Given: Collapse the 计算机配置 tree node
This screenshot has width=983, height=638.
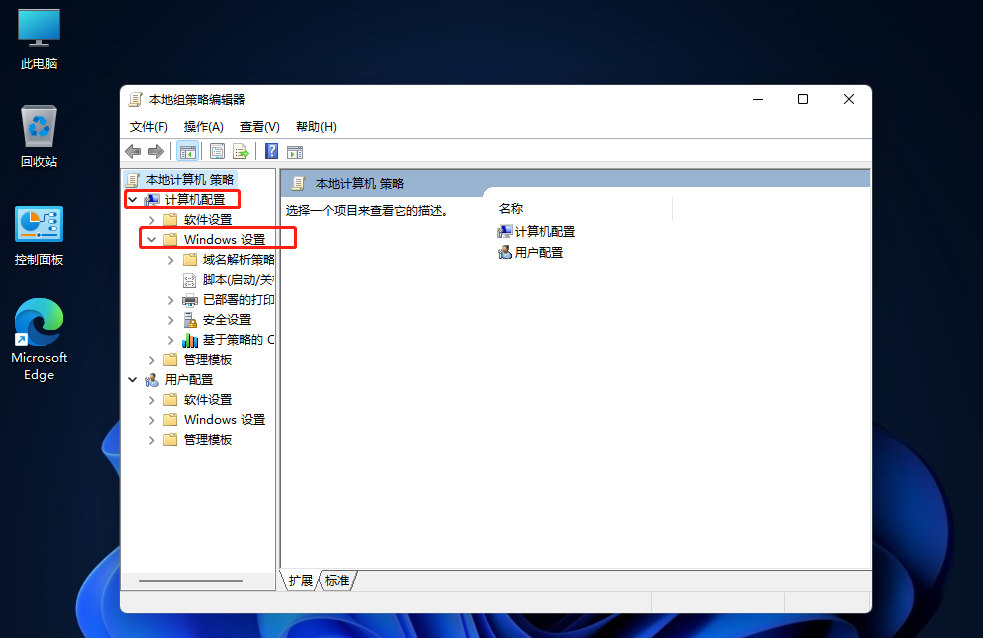Looking at the screenshot, I should [x=133, y=200].
